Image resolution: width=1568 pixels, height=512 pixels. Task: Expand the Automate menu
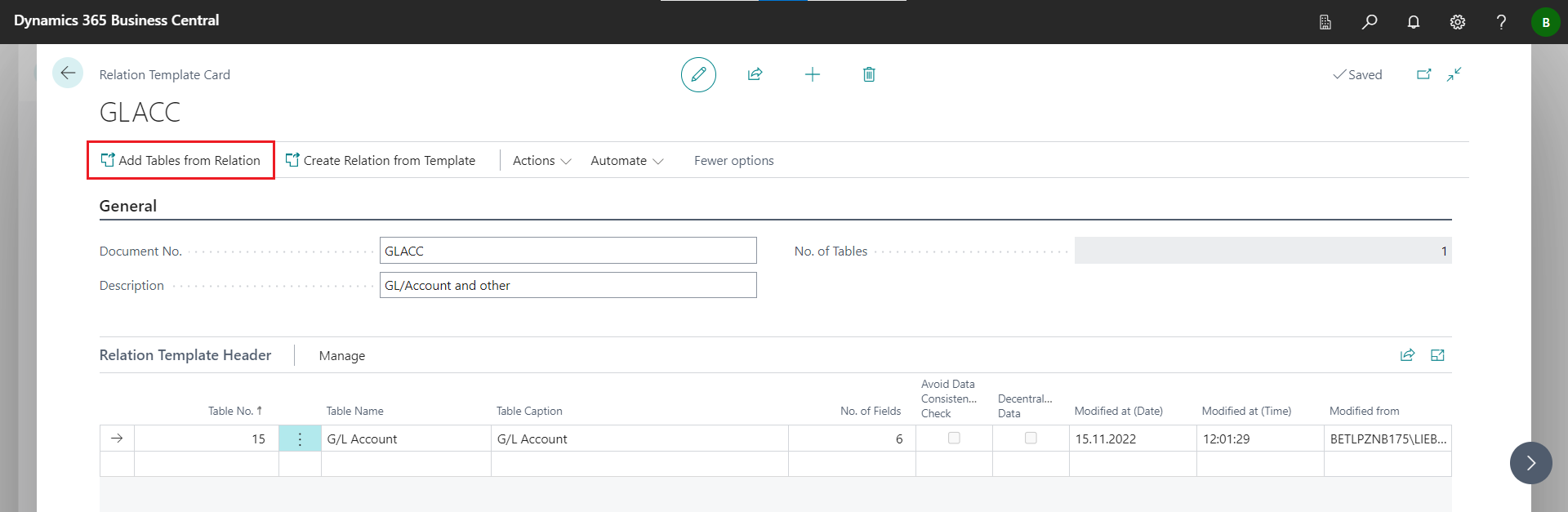[627, 161]
